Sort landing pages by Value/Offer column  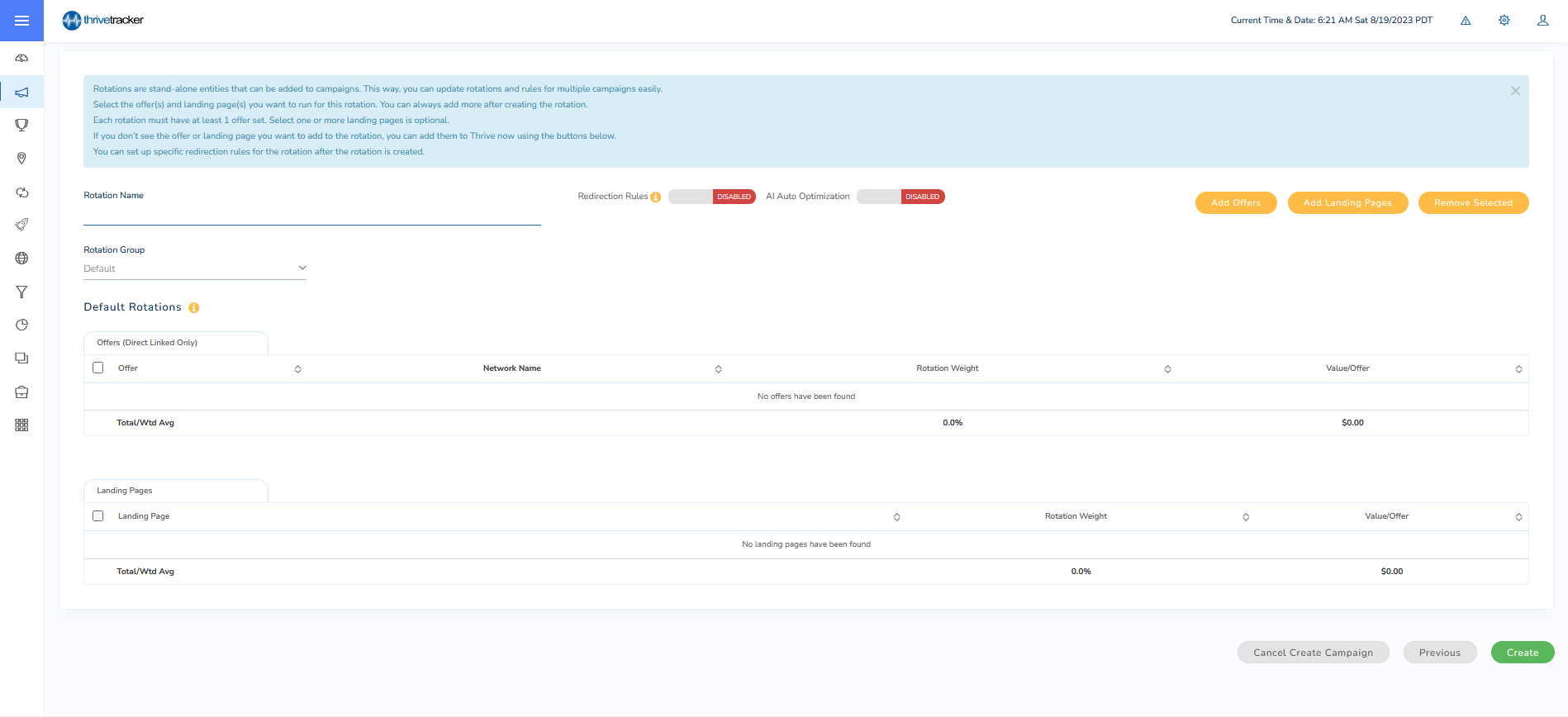pos(1518,517)
